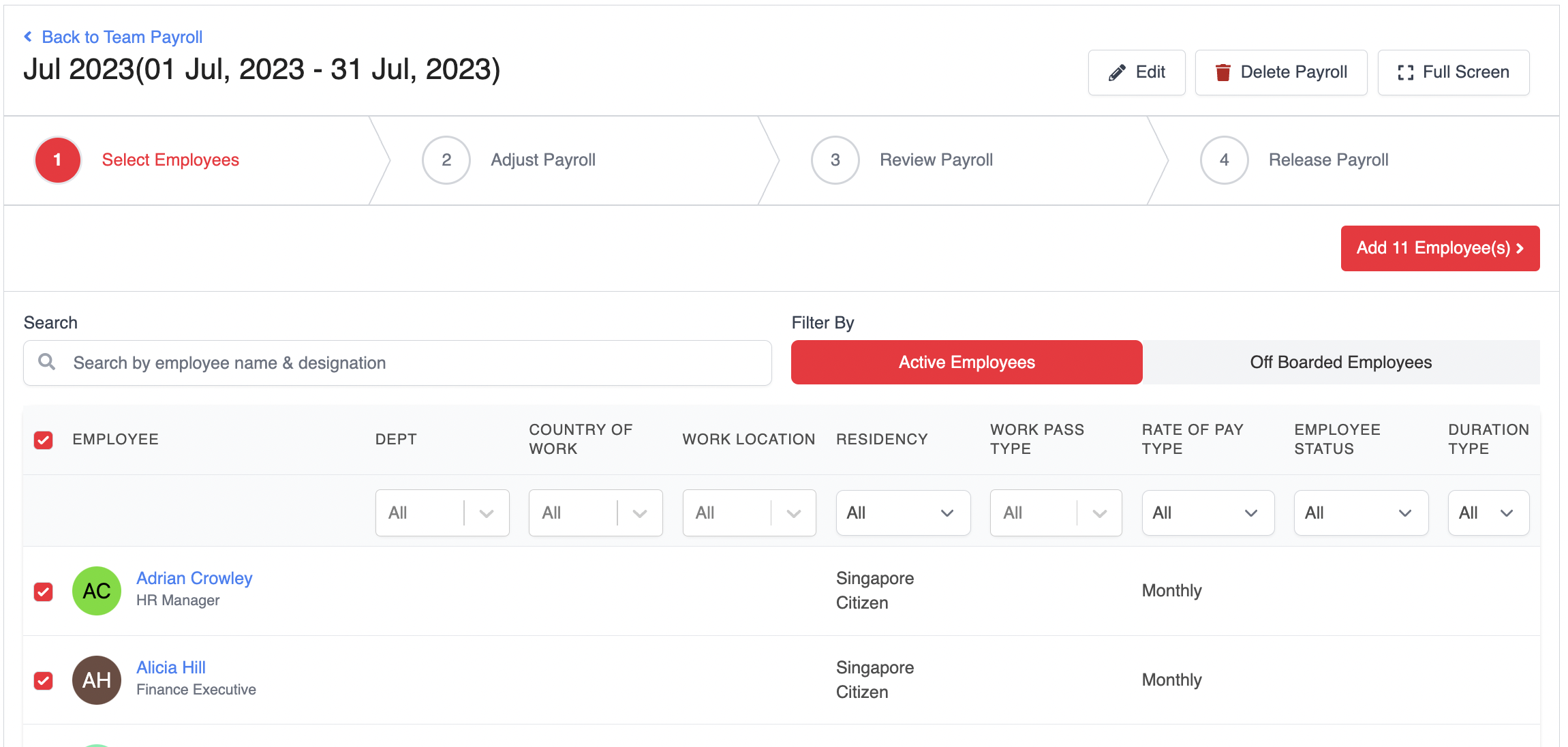Viewport: 1568px width, 747px height.
Task: Uncheck Alicia Hill's row checkbox
Action: tap(44, 680)
